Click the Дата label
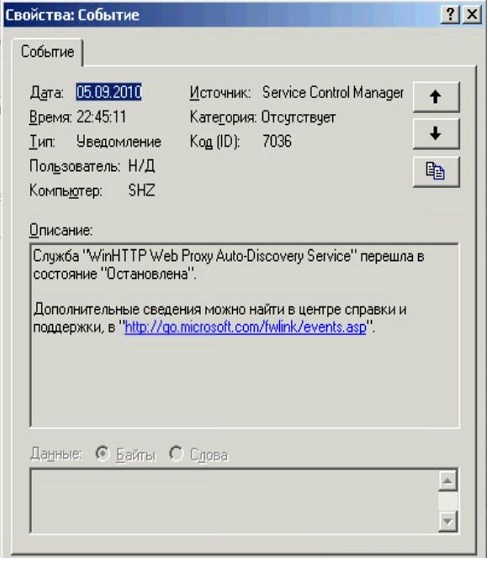 47,93
